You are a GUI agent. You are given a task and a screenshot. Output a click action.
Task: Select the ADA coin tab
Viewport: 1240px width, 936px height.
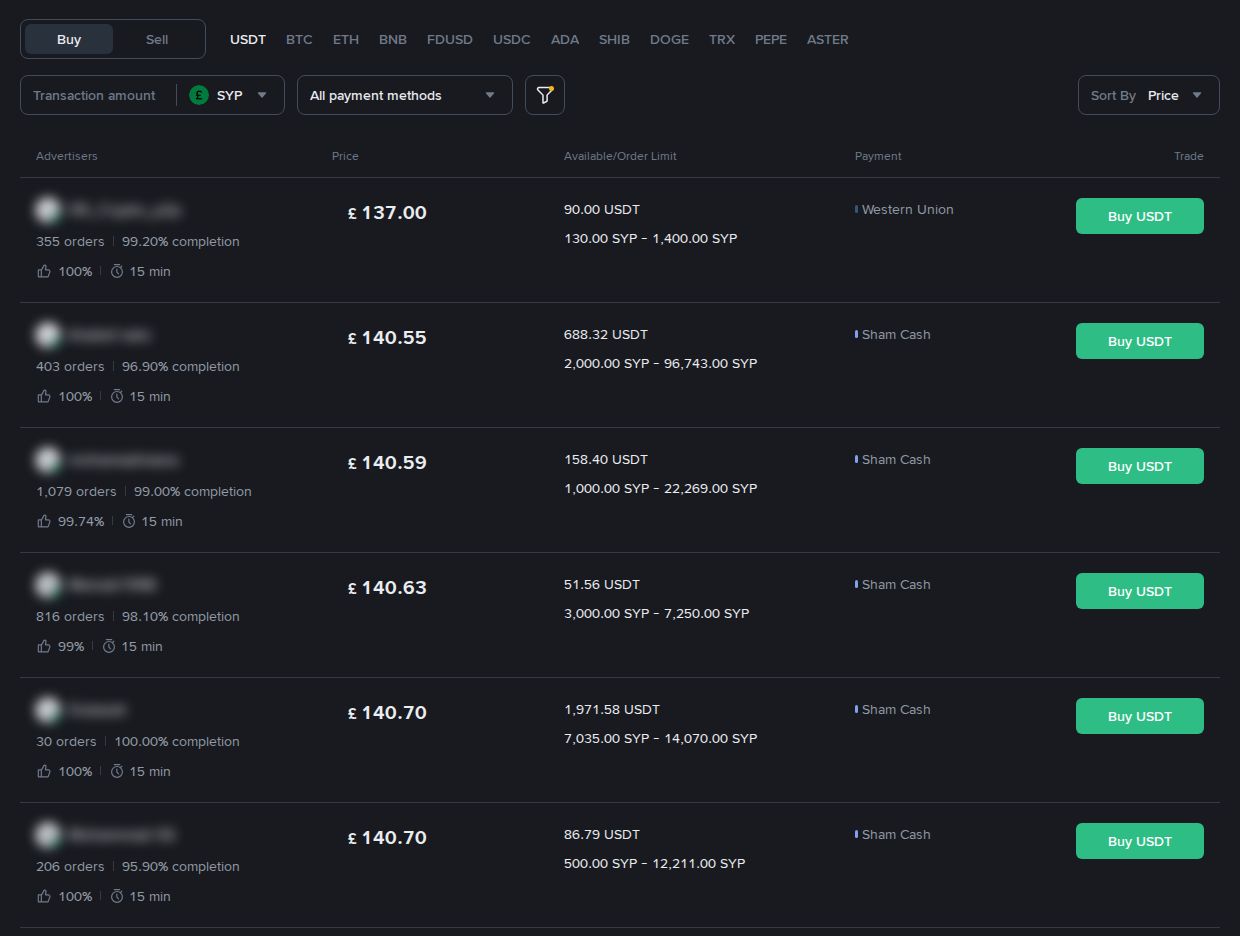565,39
